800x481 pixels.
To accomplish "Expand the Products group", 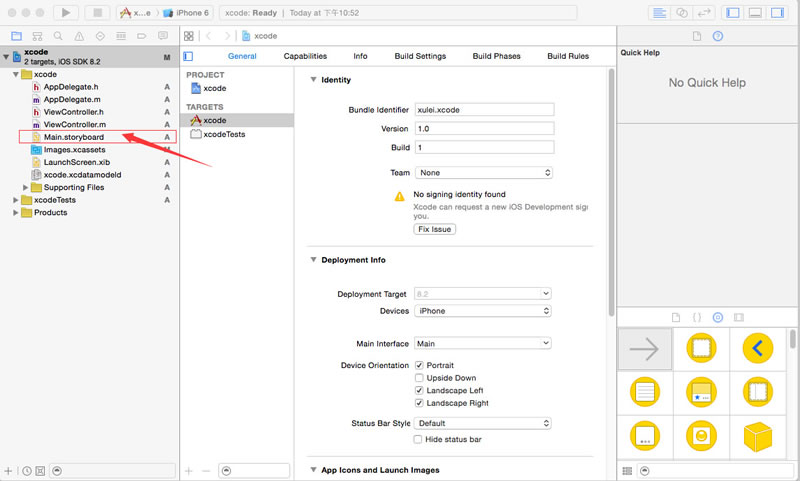I will (x=16, y=212).
